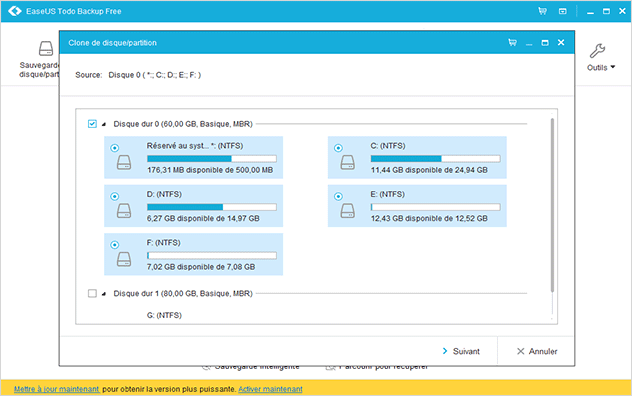
Task: Select the C: (NTFS) radio button
Action: click(338, 148)
